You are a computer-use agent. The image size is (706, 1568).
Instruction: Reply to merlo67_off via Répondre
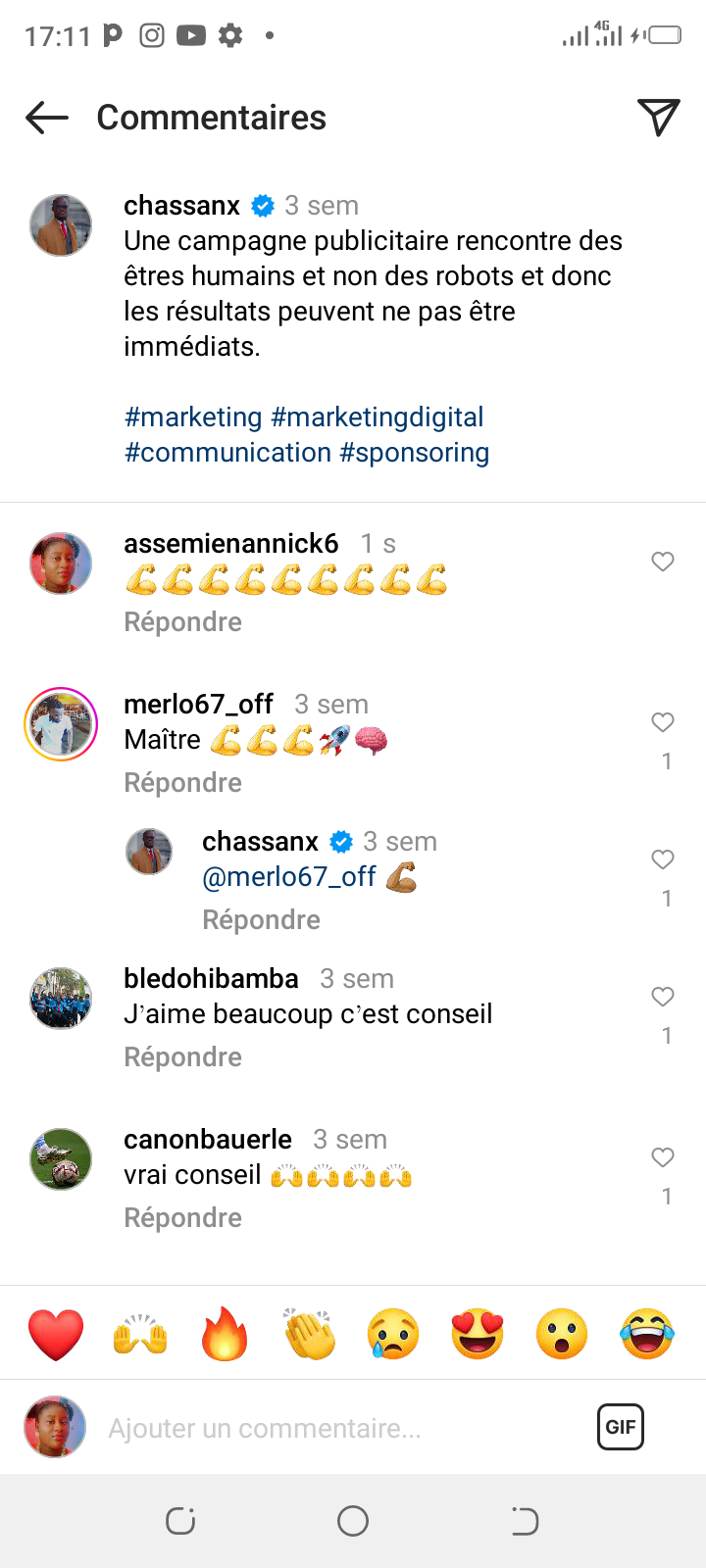click(x=182, y=783)
